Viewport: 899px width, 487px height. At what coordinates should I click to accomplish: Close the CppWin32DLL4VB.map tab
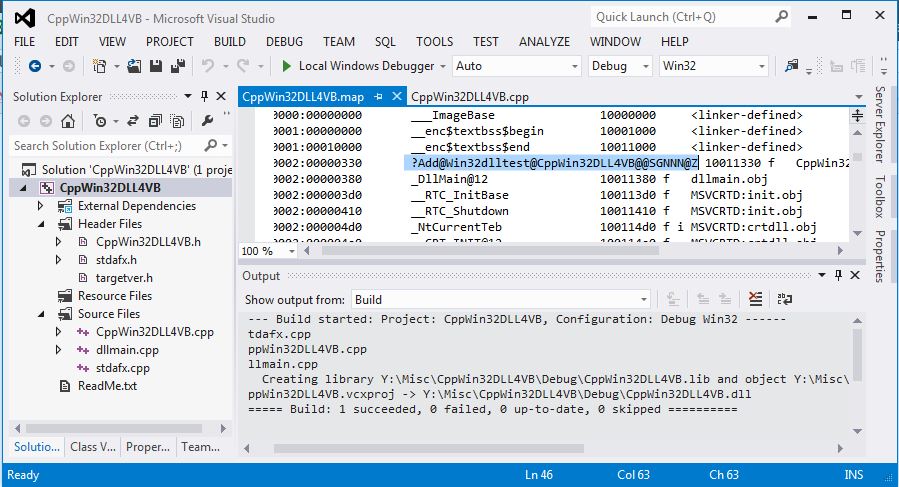point(396,96)
